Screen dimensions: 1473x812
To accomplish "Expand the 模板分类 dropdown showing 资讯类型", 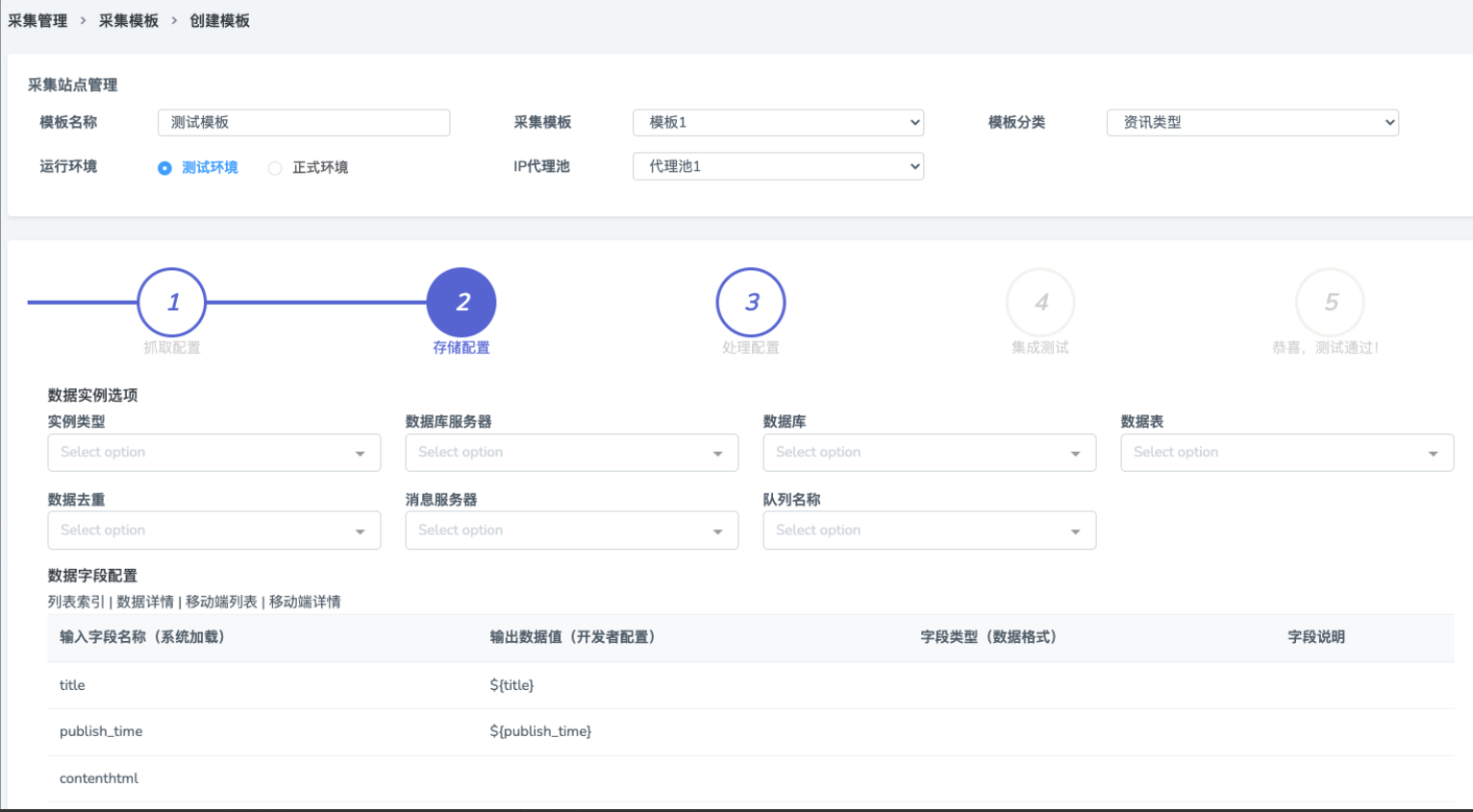I will pyautogui.click(x=1252, y=122).
